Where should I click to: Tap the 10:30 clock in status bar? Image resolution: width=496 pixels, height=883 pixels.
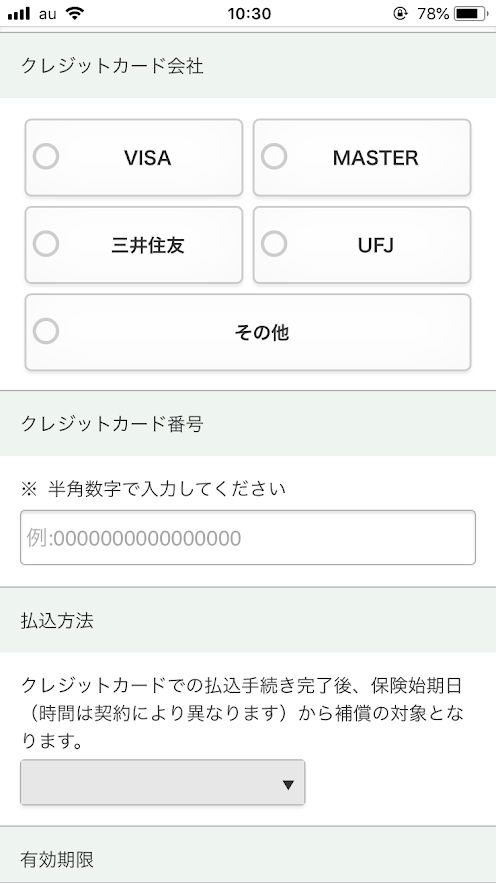249,14
